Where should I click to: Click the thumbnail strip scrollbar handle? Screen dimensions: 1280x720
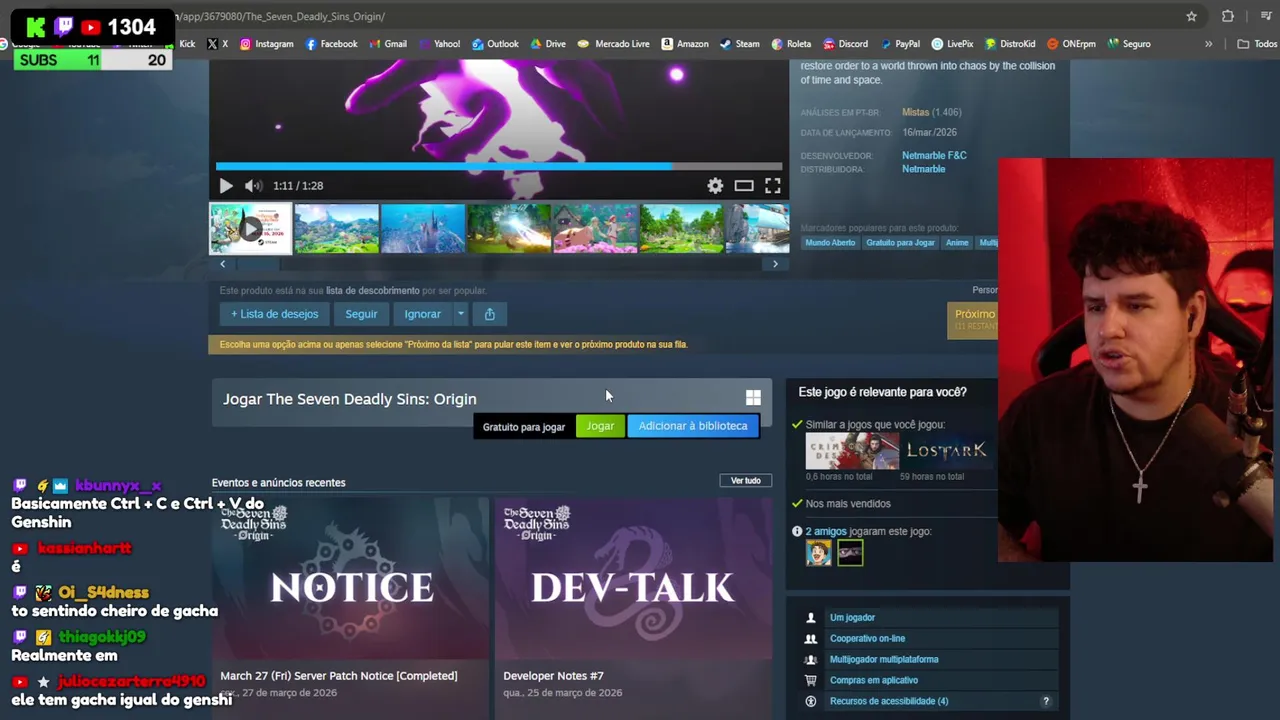click(258, 264)
